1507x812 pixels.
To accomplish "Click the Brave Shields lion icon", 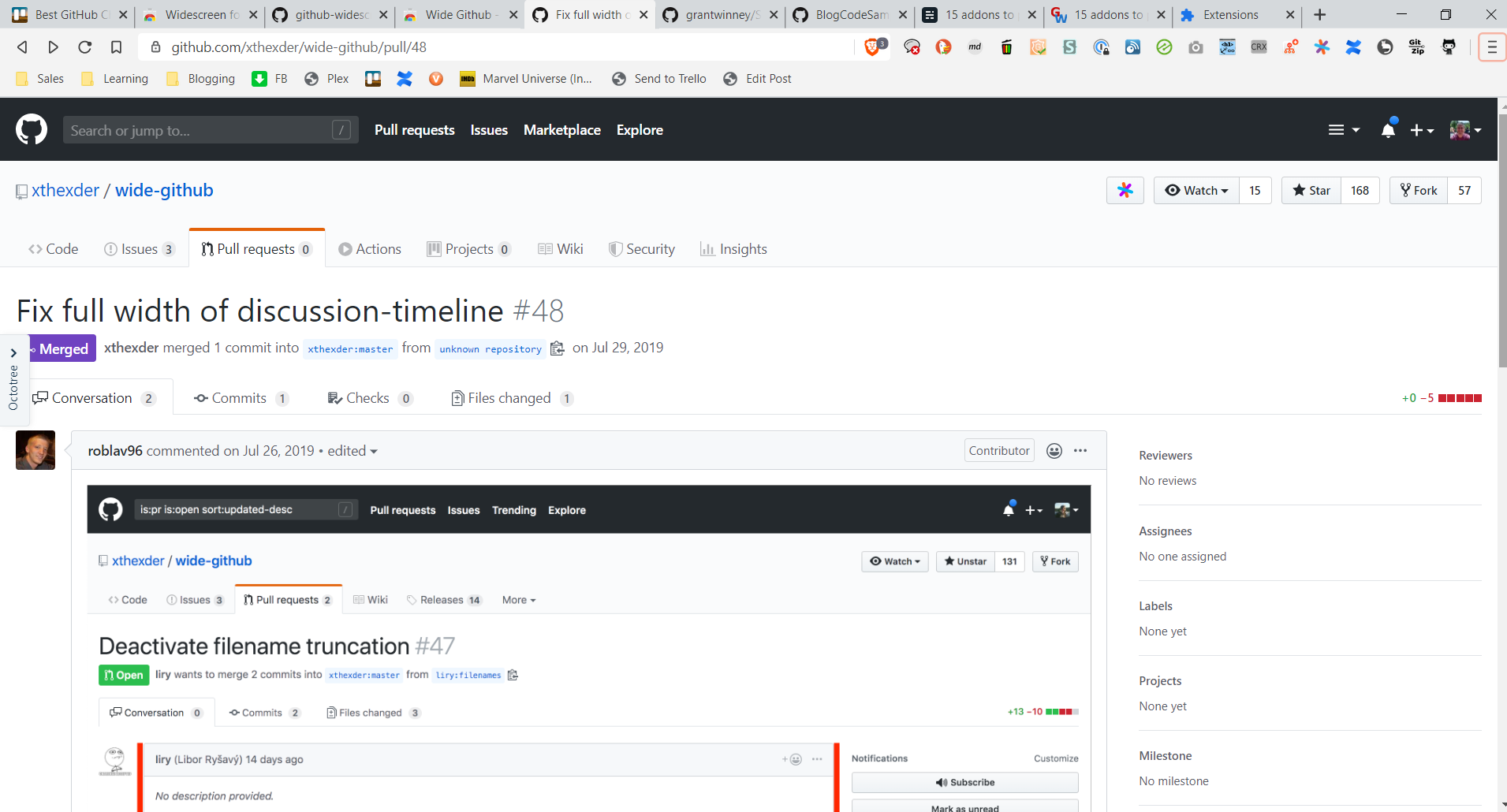I will click(x=872, y=47).
